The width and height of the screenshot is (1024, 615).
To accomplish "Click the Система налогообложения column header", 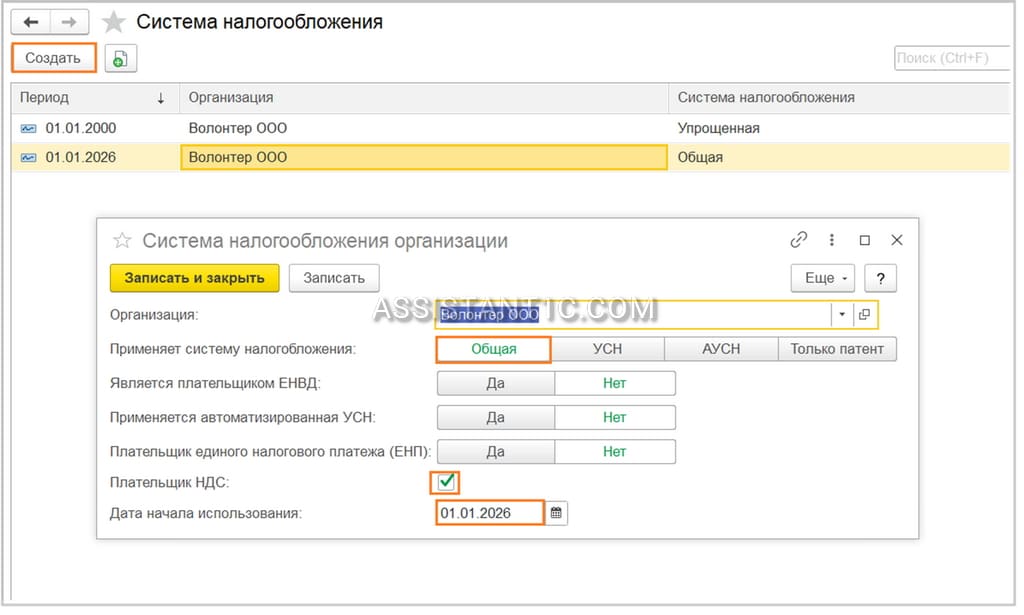I will pyautogui.click(x=839, y=98).
